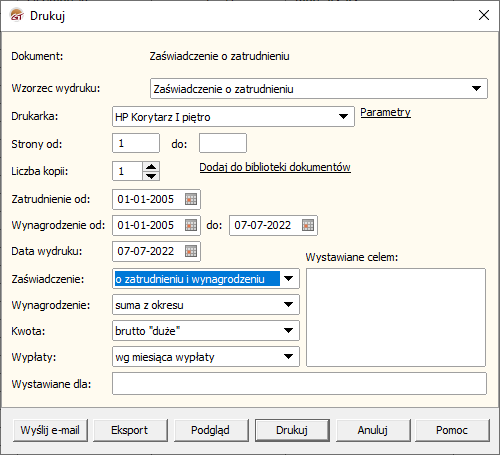Viewport: 500px width, 455px height.
Task: Click Dodaj do biblioteki dokumentów link
Action: point(275,167)
